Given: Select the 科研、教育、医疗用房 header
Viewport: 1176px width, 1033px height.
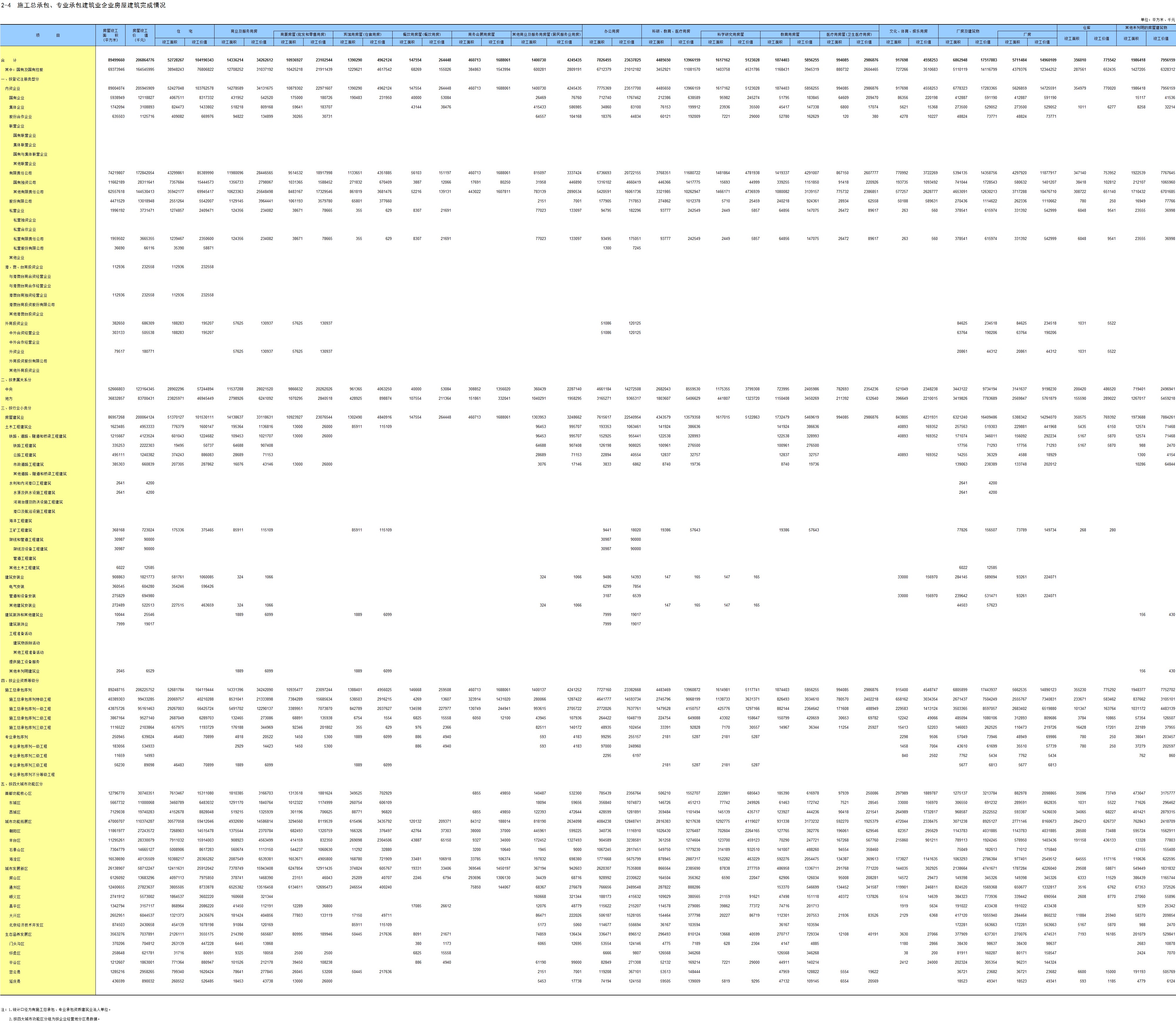Looking at the screenshot, I should click(x=671, y=31).
